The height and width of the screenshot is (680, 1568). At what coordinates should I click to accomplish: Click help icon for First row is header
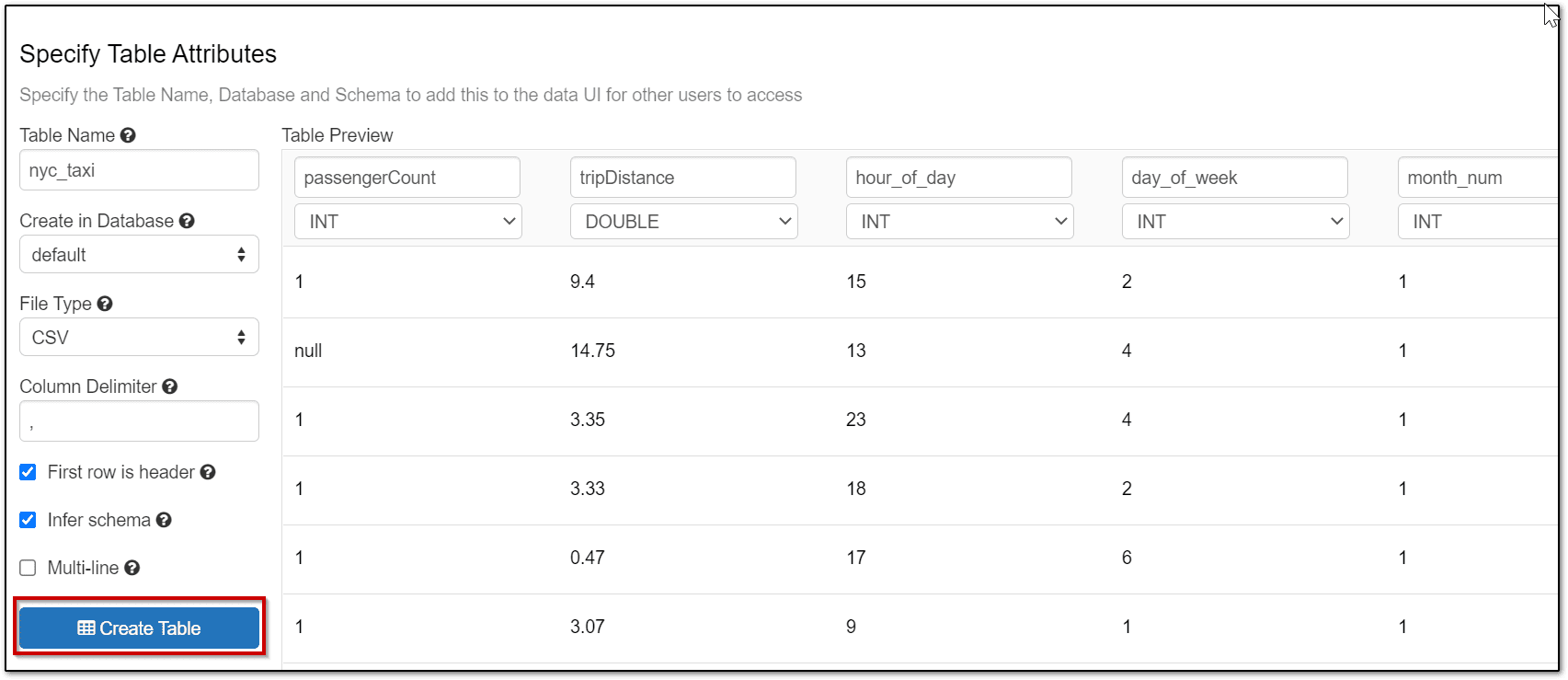pyautogui.click(x=208, y=472)
